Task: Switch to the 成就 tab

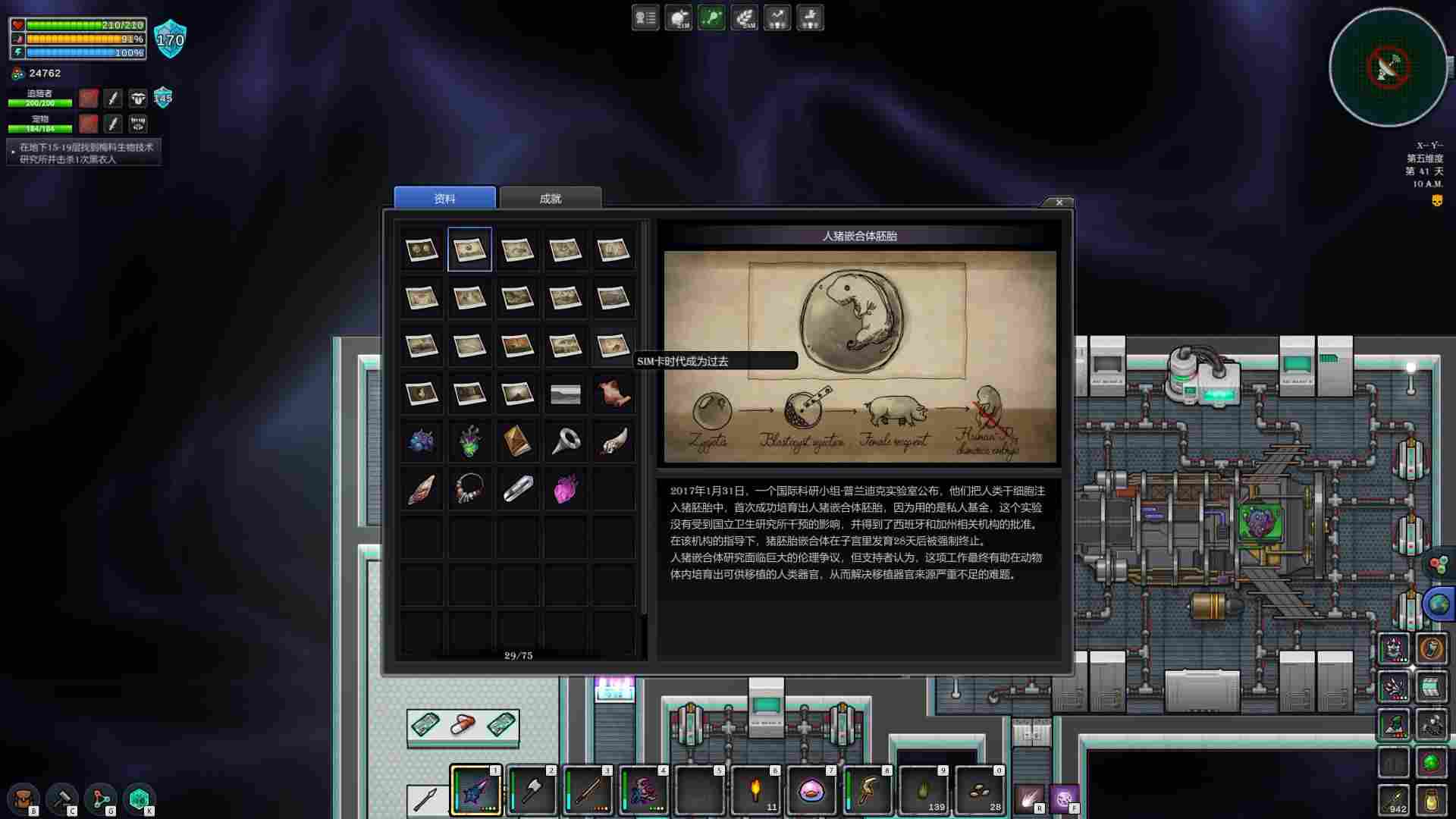Action: coord(551,199)
